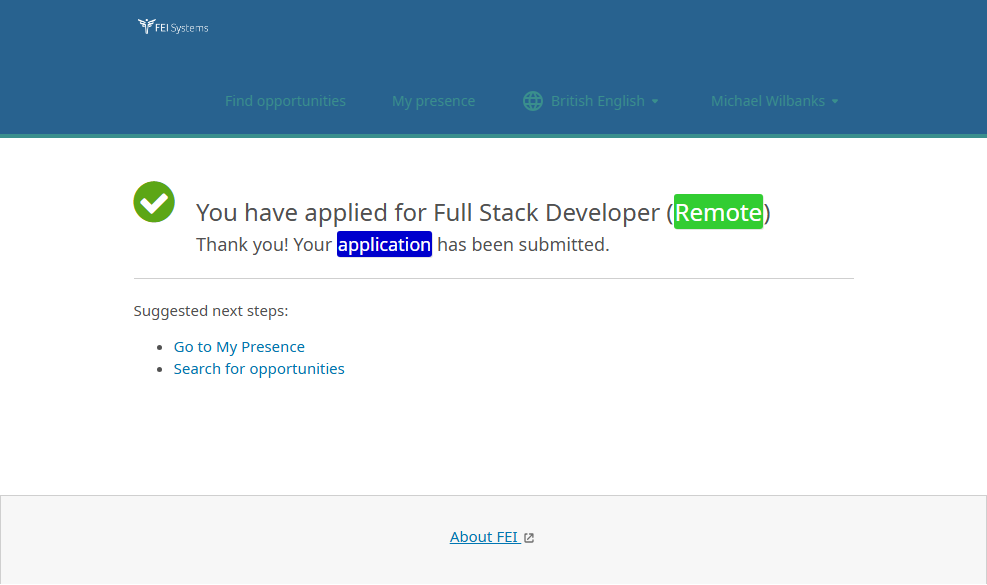Click the green success checkmark icon
The image size is (987, 585).
coord(154,202)
